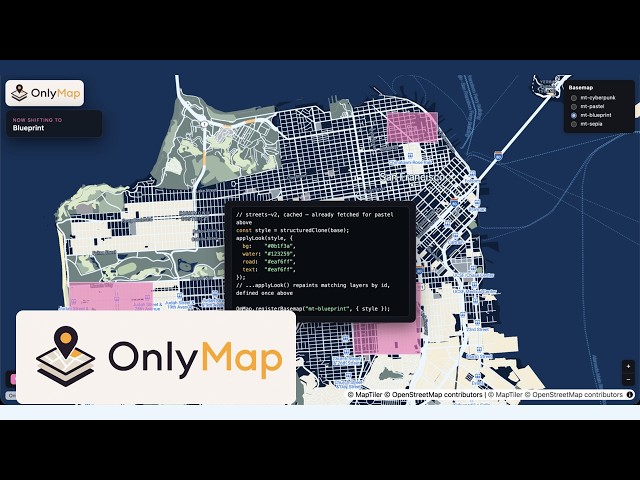This screenshot has height=480, width=640.
Task: Click the 'const style = structuredClone(base);' line
Action: 293,230
